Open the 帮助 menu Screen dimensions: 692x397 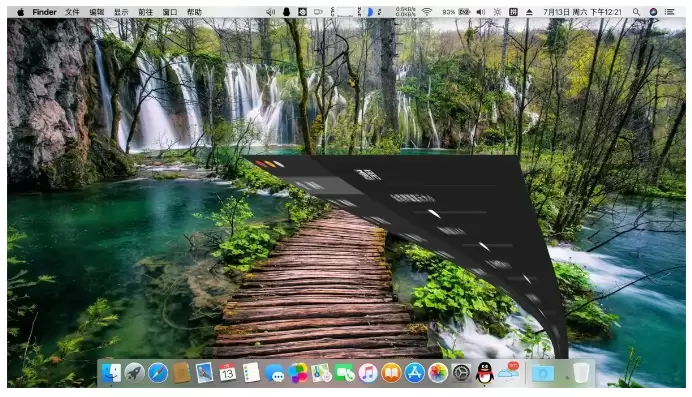point(194,12)
